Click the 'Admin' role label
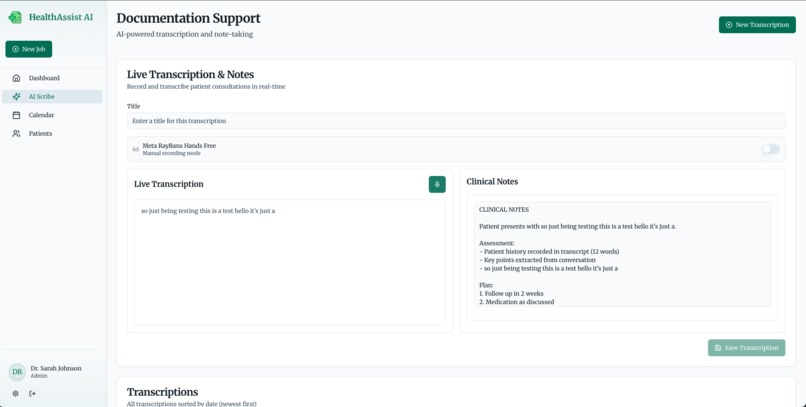The width and height of the screenshot is (806, 407). [x=39, y=376]
